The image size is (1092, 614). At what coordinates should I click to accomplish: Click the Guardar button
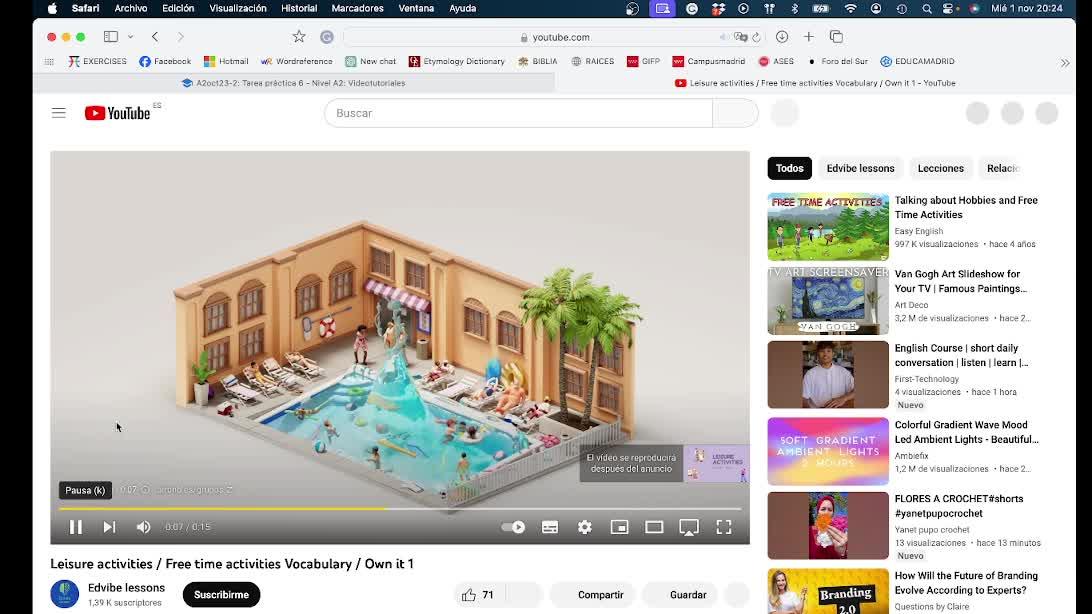click(680, 595)
